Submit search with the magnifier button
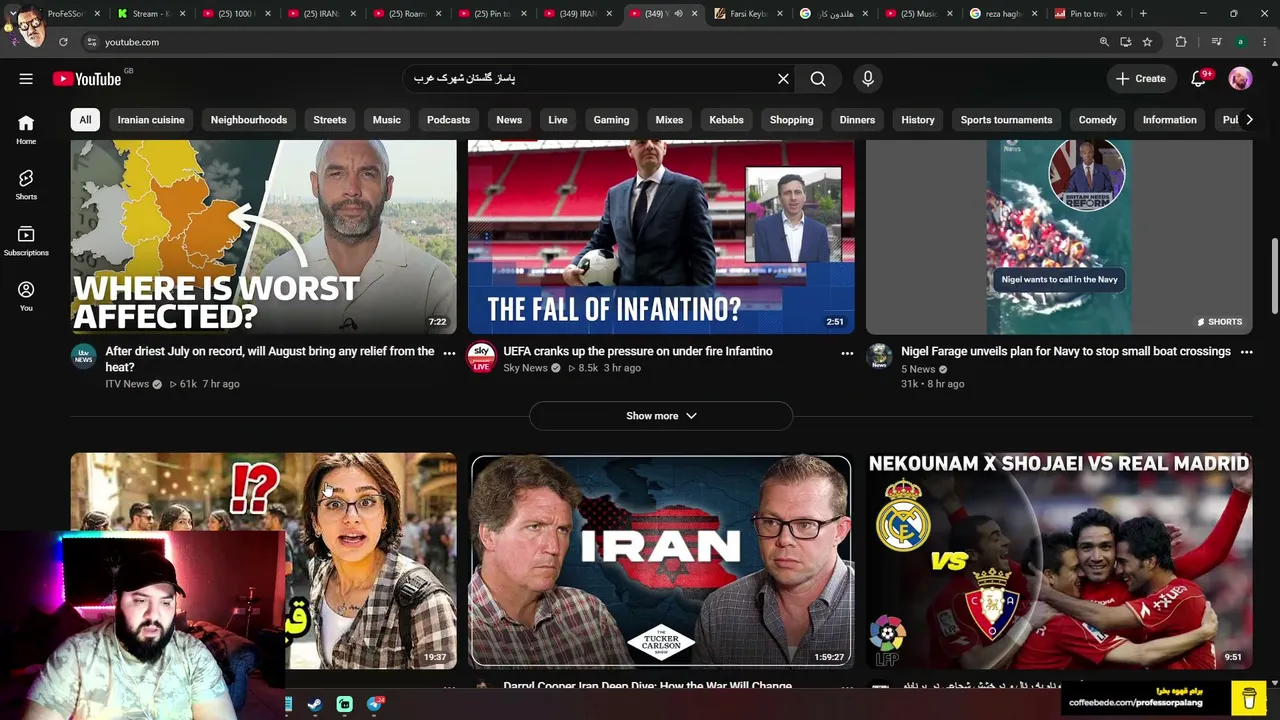The width and height of the screenshot is (1280, 720). (818, 79)
